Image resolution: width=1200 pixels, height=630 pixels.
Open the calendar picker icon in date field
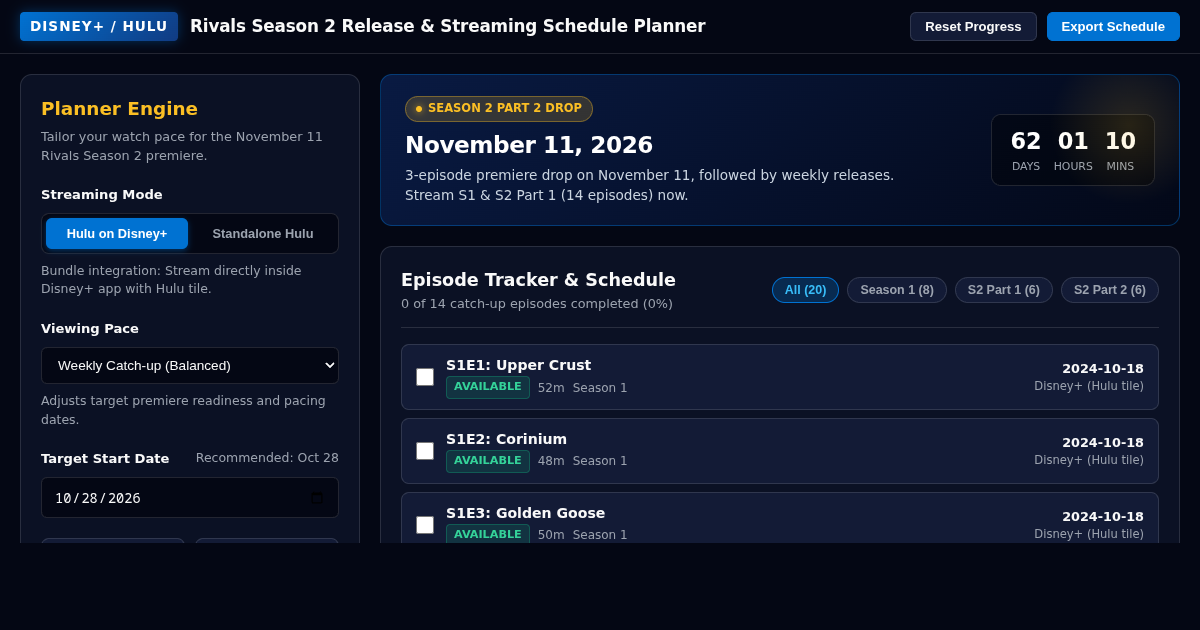click(317, 498)
